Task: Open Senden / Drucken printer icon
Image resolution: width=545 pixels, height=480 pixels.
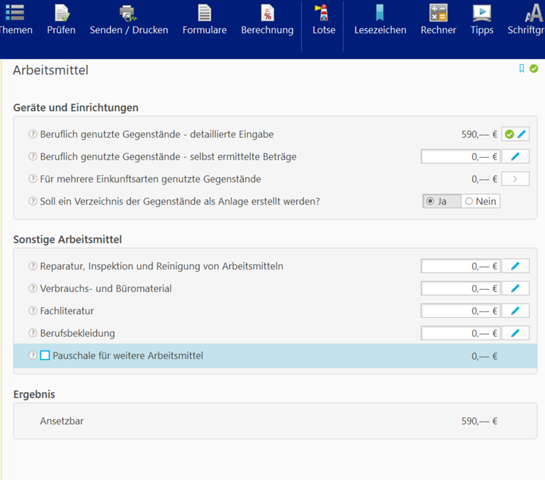Action: [128, 13]
